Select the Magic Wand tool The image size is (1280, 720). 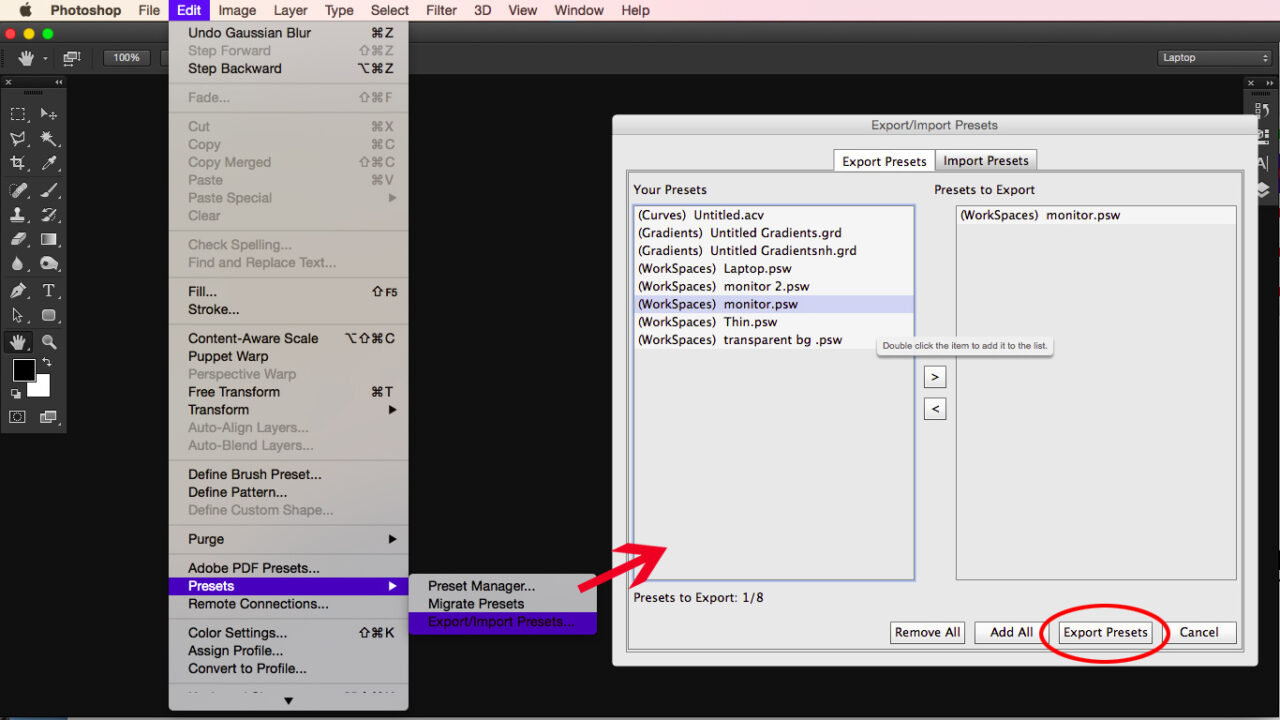coord(46,139)
